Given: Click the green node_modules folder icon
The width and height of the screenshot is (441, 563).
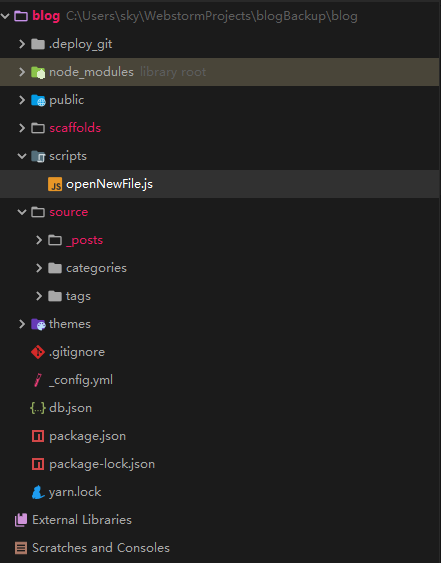Looking at the screenshot, I should point(38,72).
